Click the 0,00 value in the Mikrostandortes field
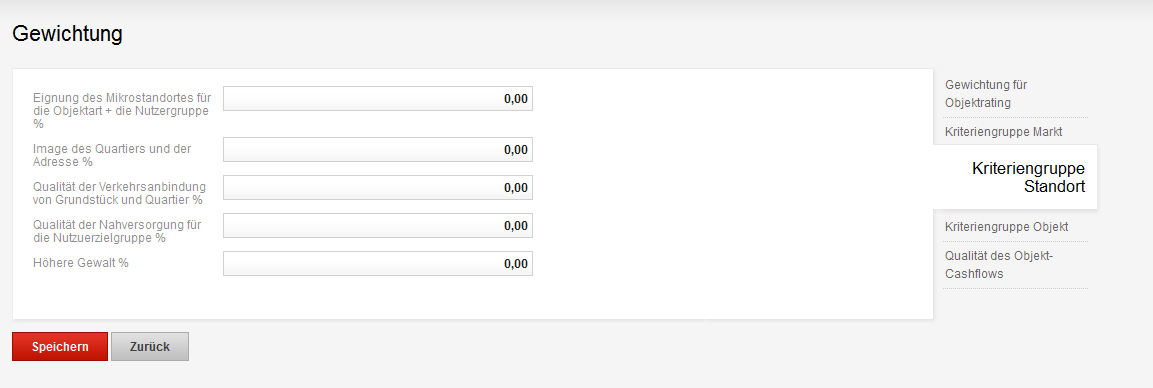The width and height of the screenshot is (1153, 388). (516, 98)
